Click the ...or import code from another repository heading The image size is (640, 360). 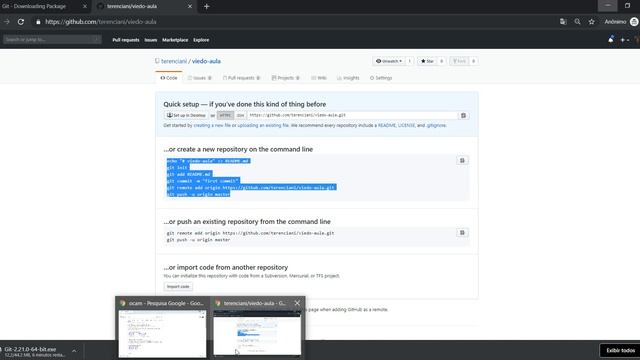(226, 267)
